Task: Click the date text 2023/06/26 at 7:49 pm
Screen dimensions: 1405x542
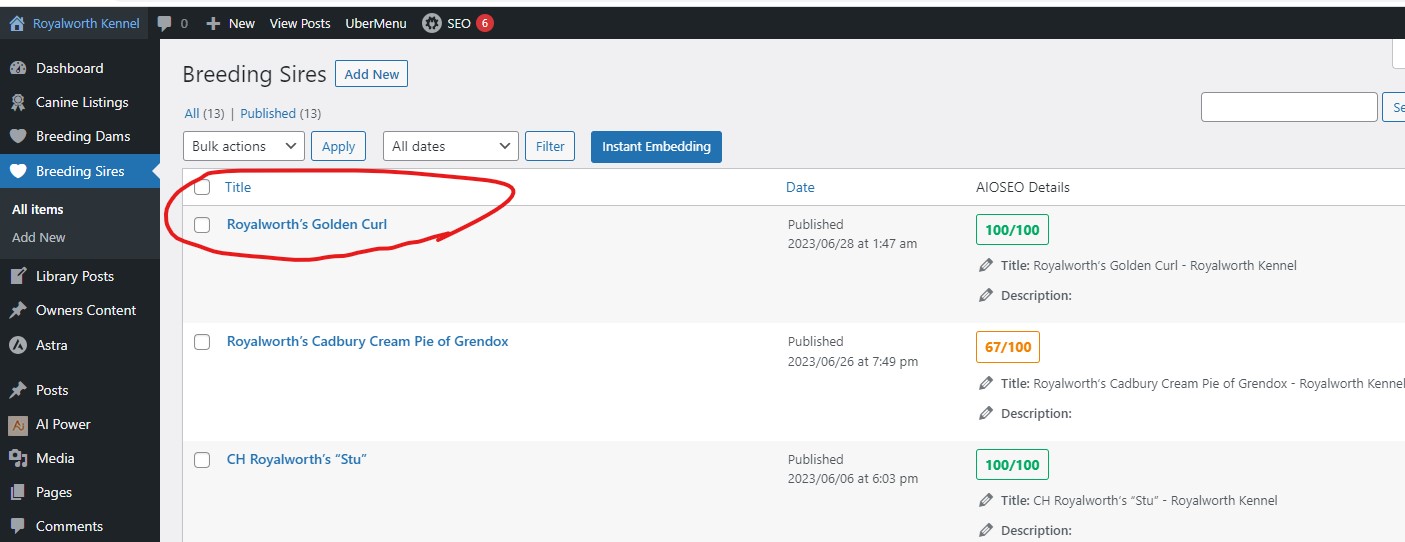Action: [853, 361]
